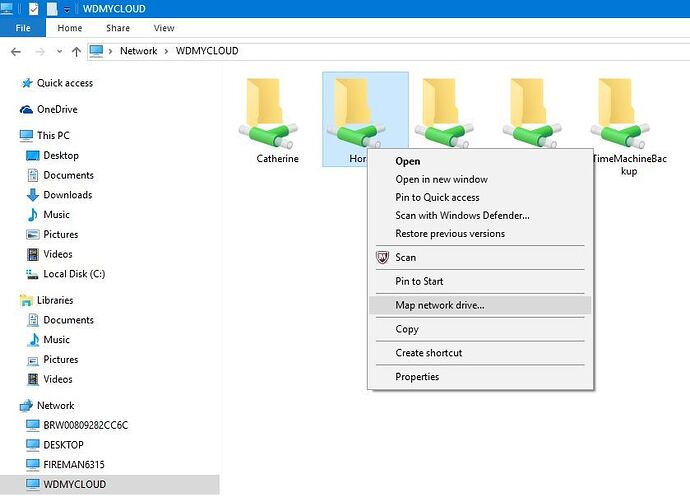Expand the chevron before Network breadcrumb
This screenshot has width=690, height=496.
coord(110,51)
